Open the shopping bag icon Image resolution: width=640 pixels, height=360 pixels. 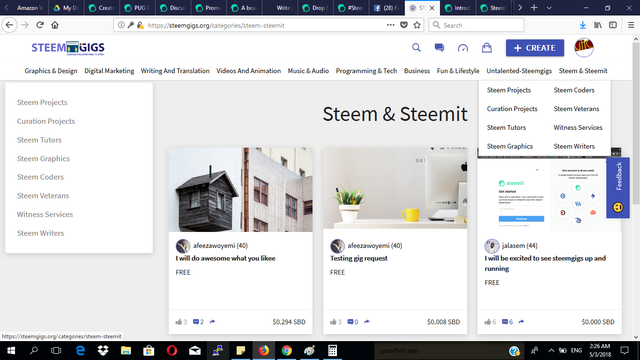[487, 48]
